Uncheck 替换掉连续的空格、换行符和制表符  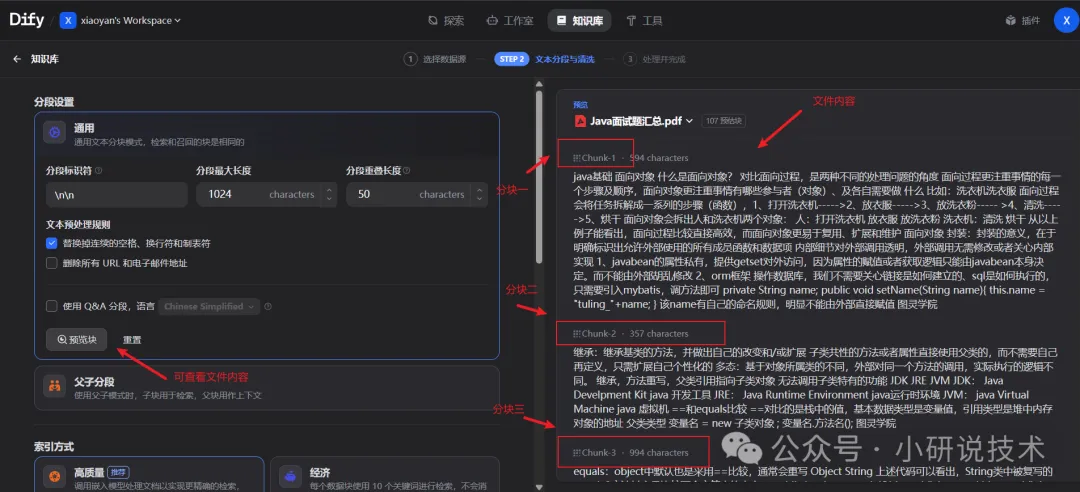pyautogui.click(x=52, y=243)
